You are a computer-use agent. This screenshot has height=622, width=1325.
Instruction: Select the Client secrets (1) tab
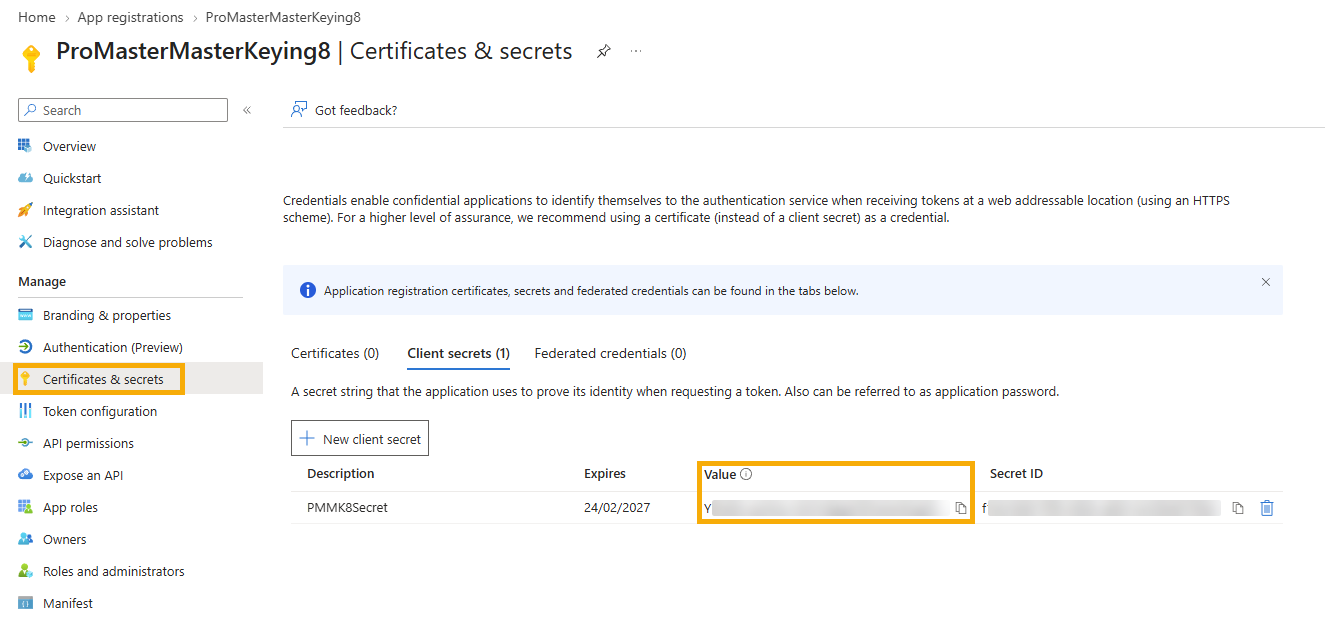click(x=458, y=353)
